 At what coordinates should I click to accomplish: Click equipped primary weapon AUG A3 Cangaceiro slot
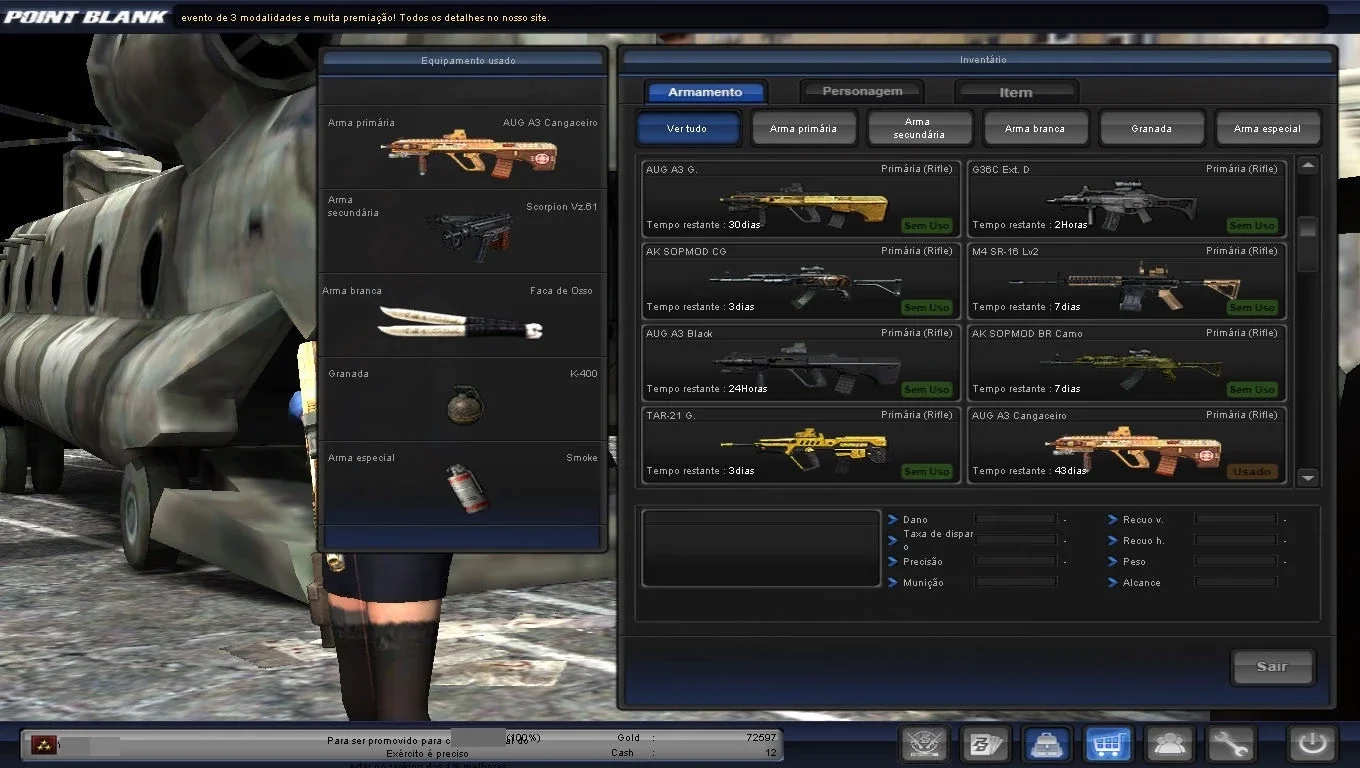(x=463, y=148)
